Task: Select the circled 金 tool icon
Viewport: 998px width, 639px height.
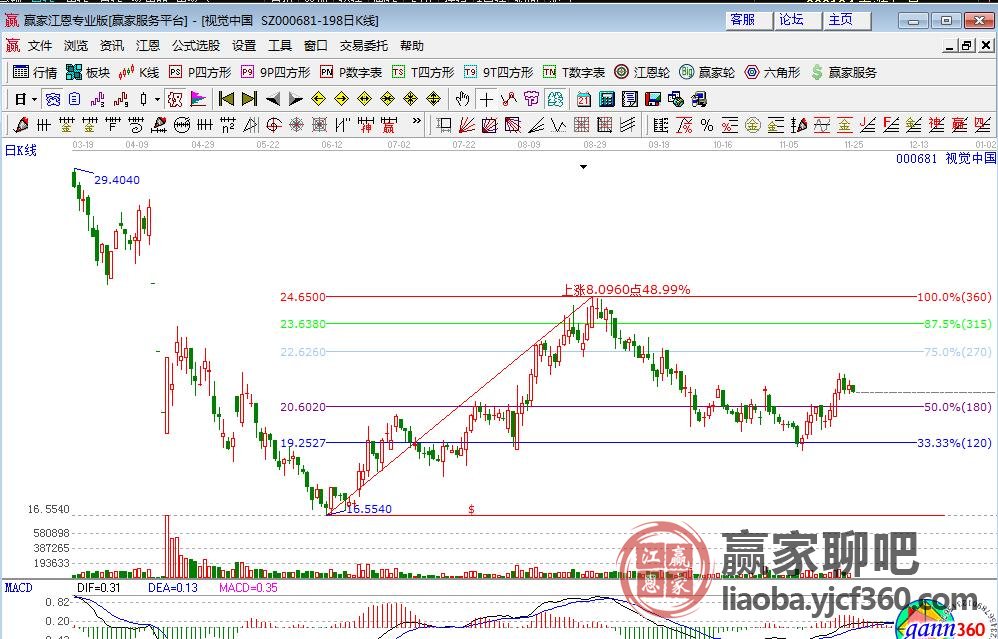Action: (752, 125)
